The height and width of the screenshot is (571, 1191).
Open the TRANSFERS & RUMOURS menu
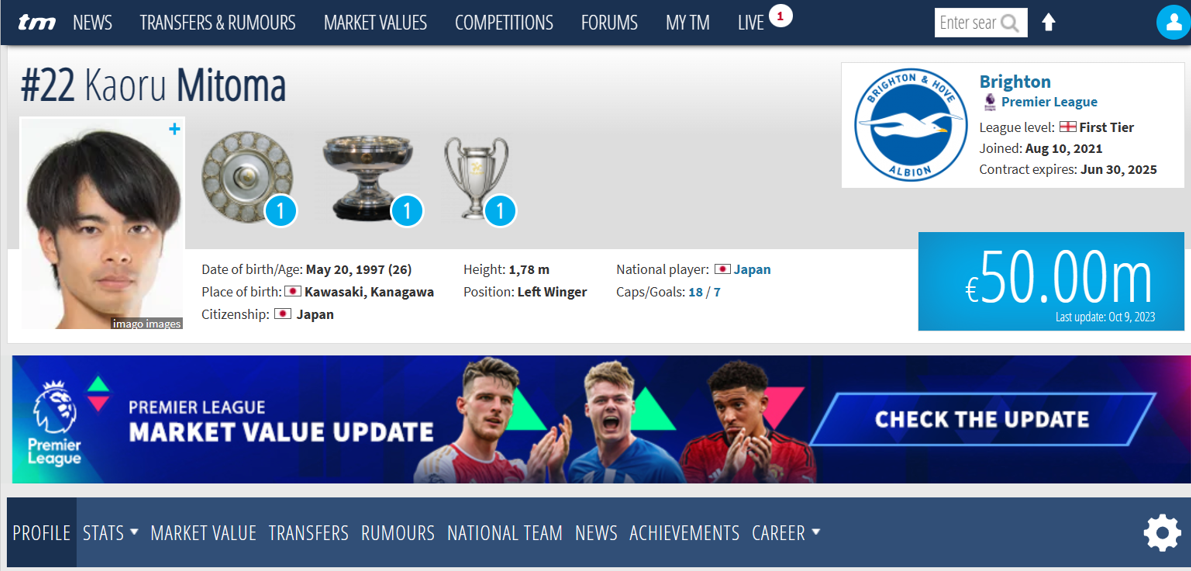217,23
